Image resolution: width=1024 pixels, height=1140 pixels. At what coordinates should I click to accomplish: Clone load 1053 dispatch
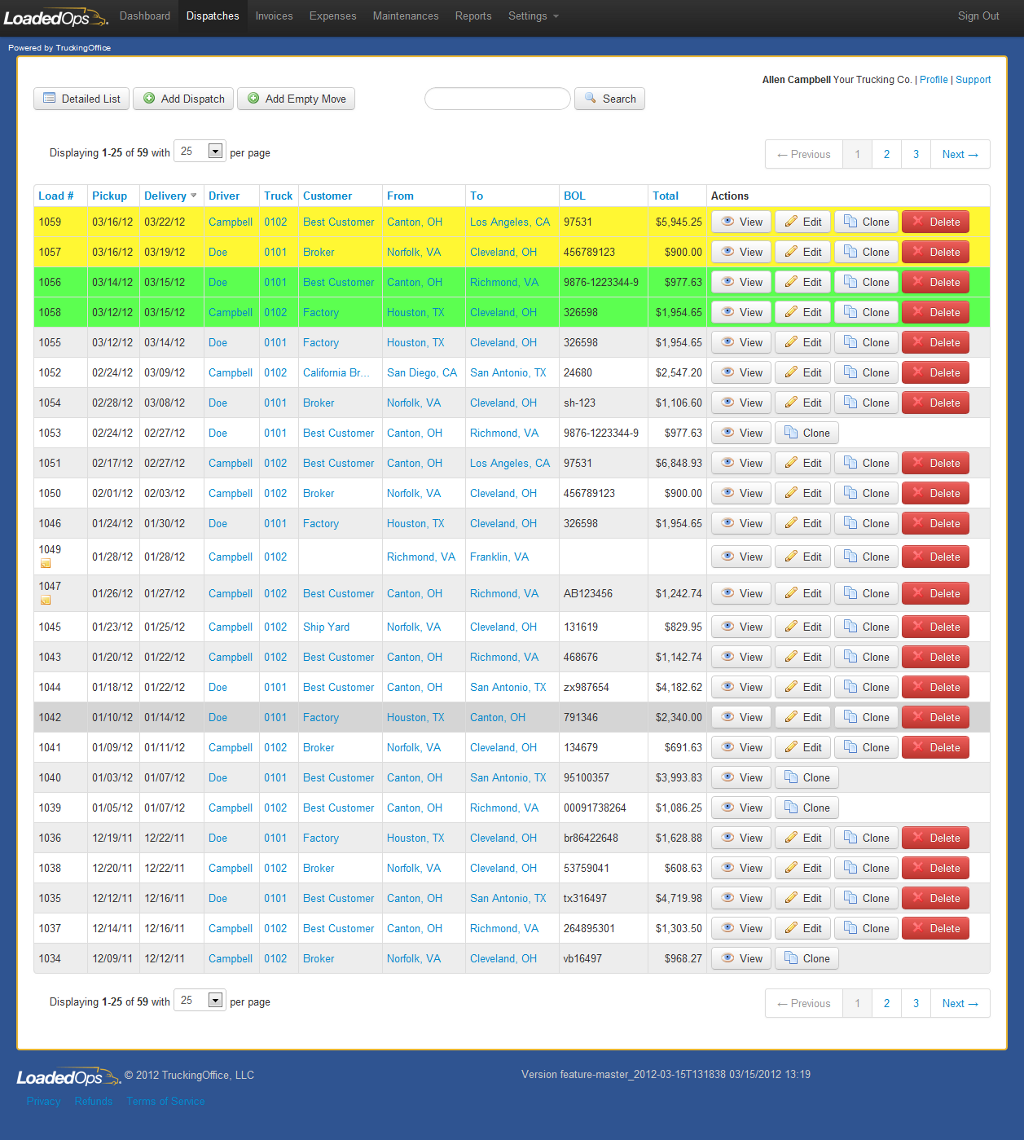(806, 433)
